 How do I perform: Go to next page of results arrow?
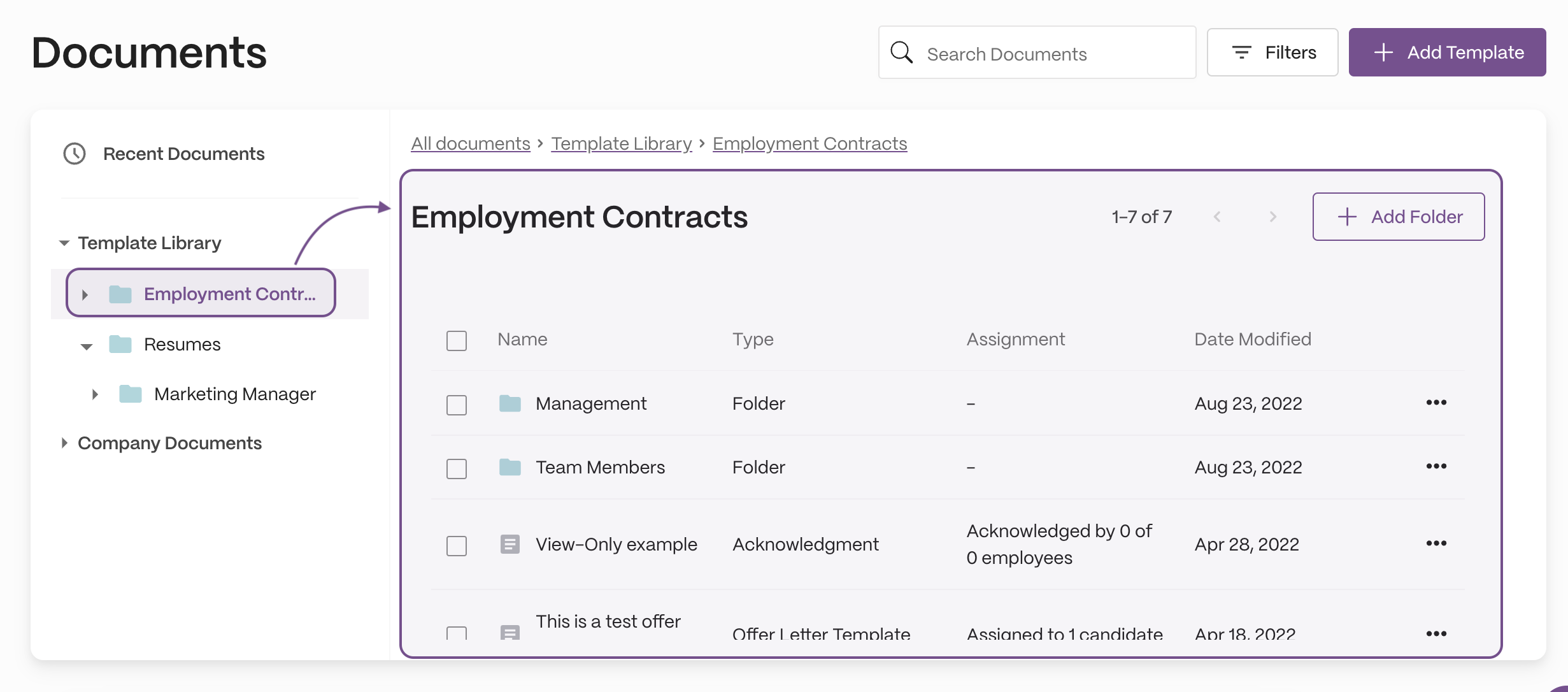[x=1272, y=217]
